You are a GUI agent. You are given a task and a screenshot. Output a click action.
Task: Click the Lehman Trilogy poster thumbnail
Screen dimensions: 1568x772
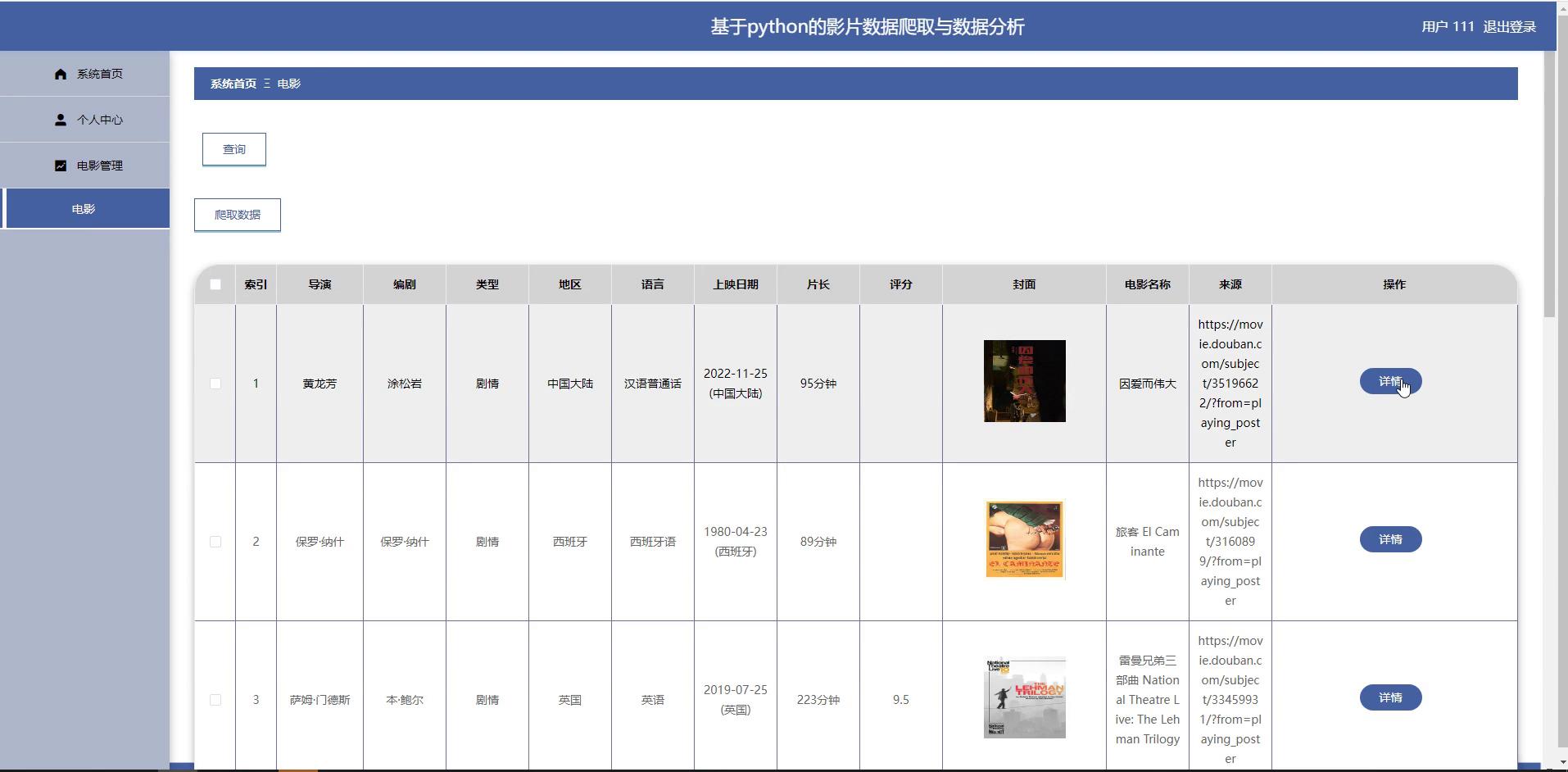[x=1025, y=697]
